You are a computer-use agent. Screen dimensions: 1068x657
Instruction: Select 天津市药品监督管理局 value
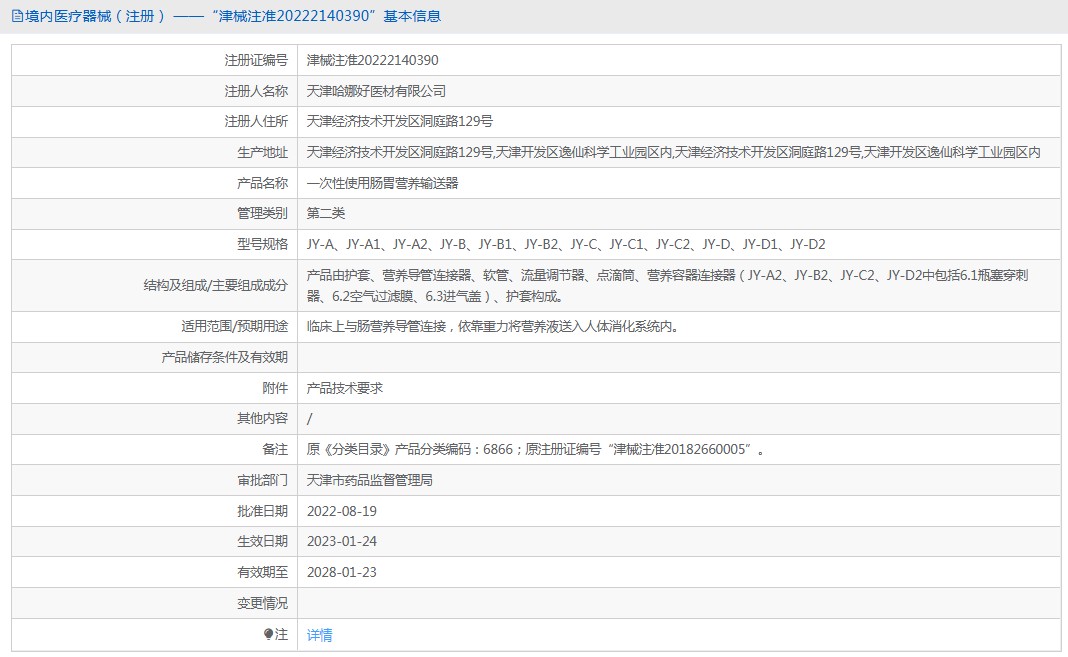tap(370, 480)
